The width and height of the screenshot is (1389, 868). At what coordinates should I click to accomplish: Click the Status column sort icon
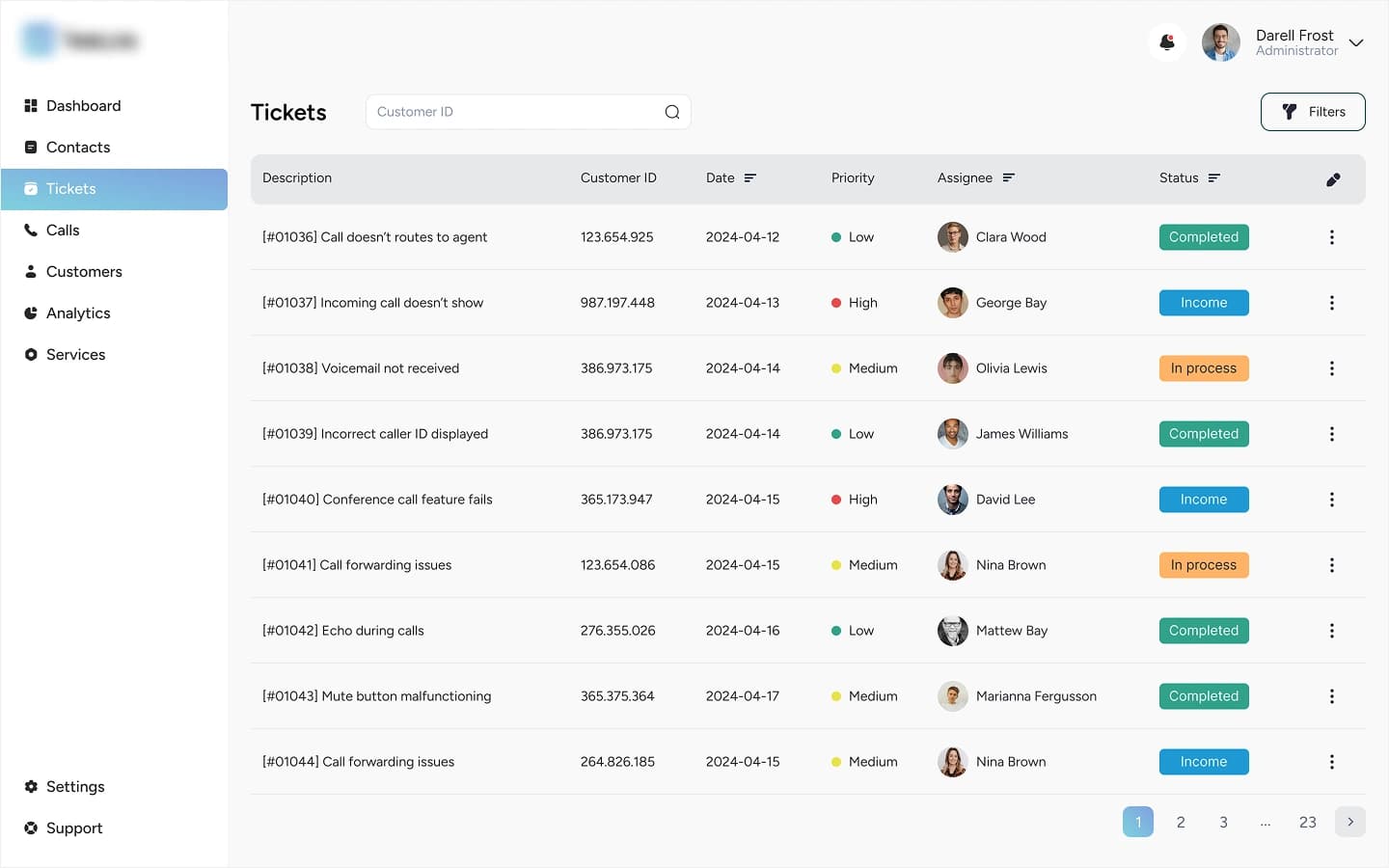[1214, 178]
